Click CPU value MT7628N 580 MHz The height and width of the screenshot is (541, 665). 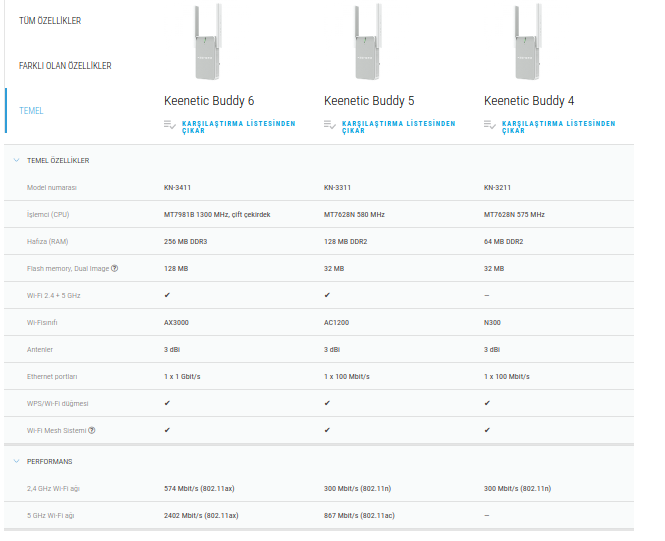(x=354, y=215)
